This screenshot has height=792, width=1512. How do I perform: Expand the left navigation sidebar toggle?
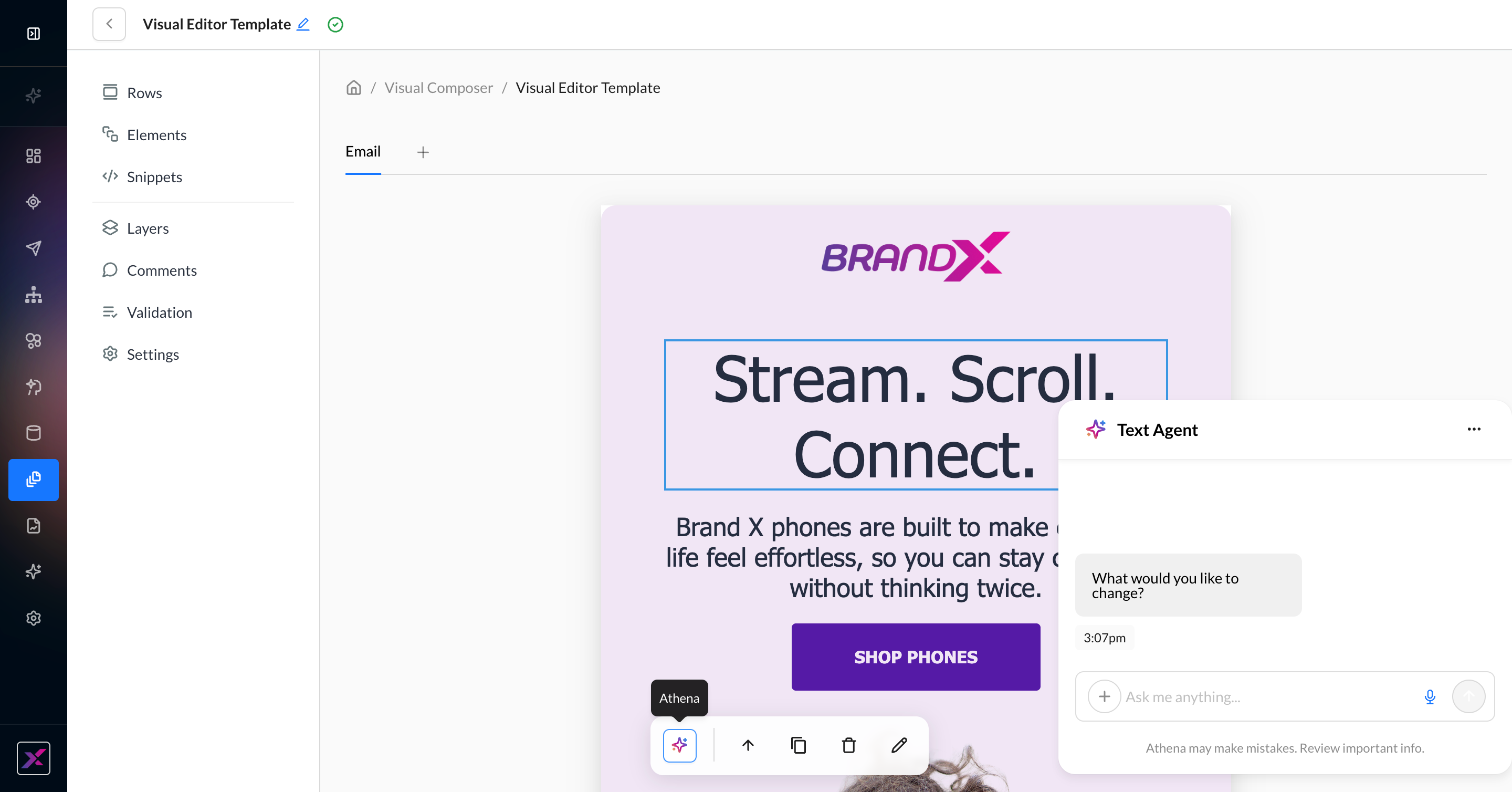34,34
